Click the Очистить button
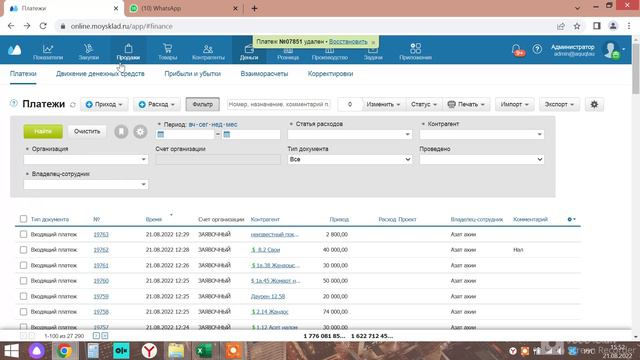The width and height of the screenshot is (640, 360). click(87, 131)
